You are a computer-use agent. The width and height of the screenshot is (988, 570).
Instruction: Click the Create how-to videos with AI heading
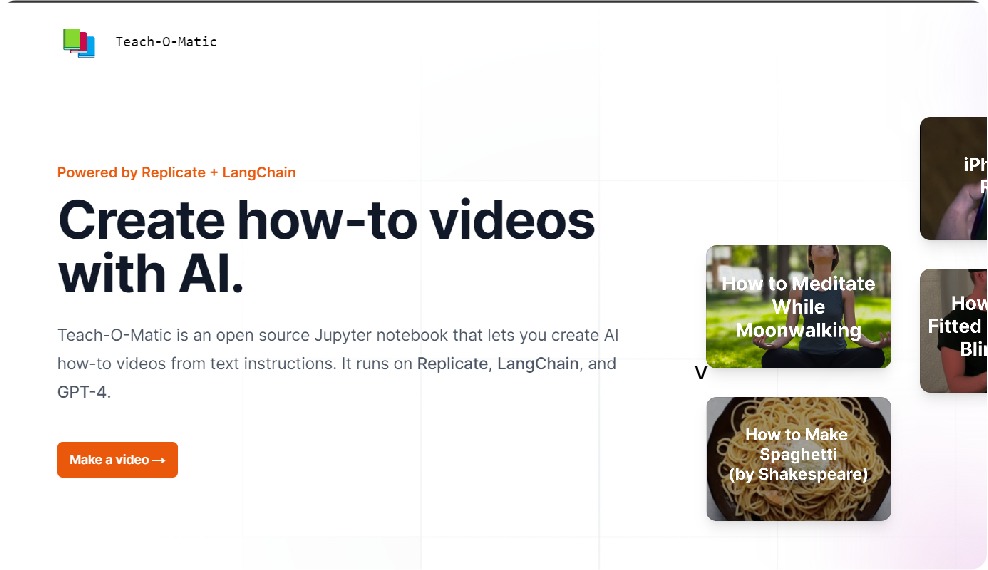[326, 246]
